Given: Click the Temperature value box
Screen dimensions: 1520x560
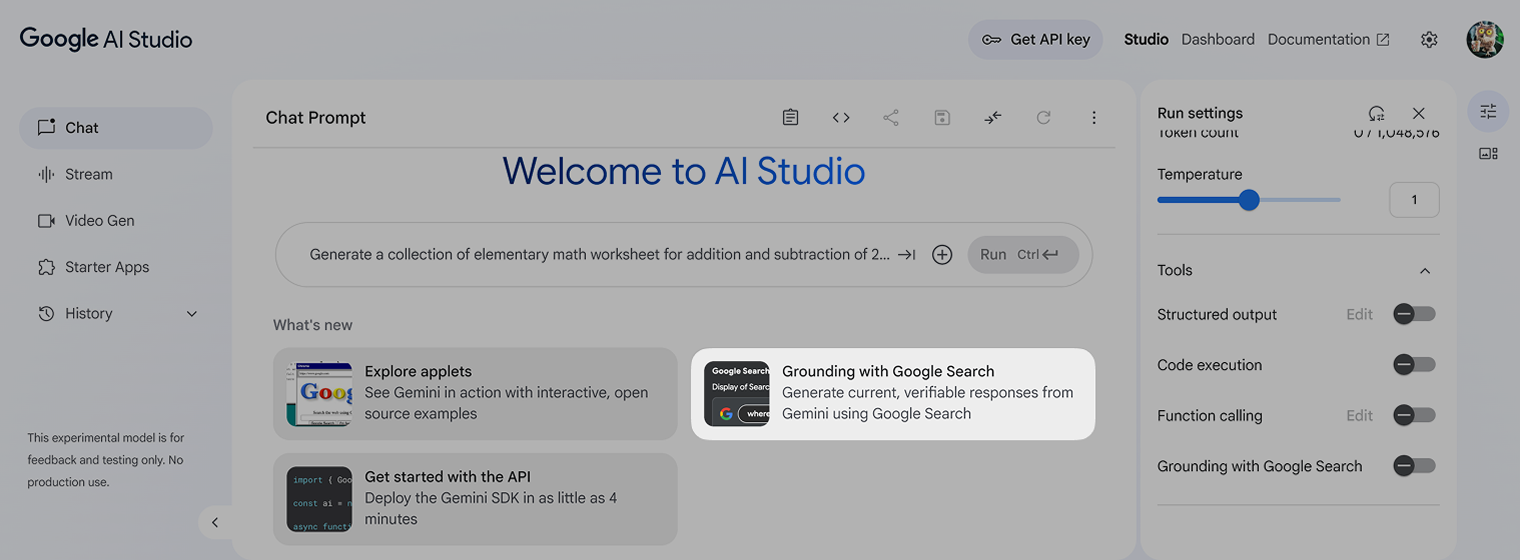Looking at the screenshot, I should tap(1414, 200).
